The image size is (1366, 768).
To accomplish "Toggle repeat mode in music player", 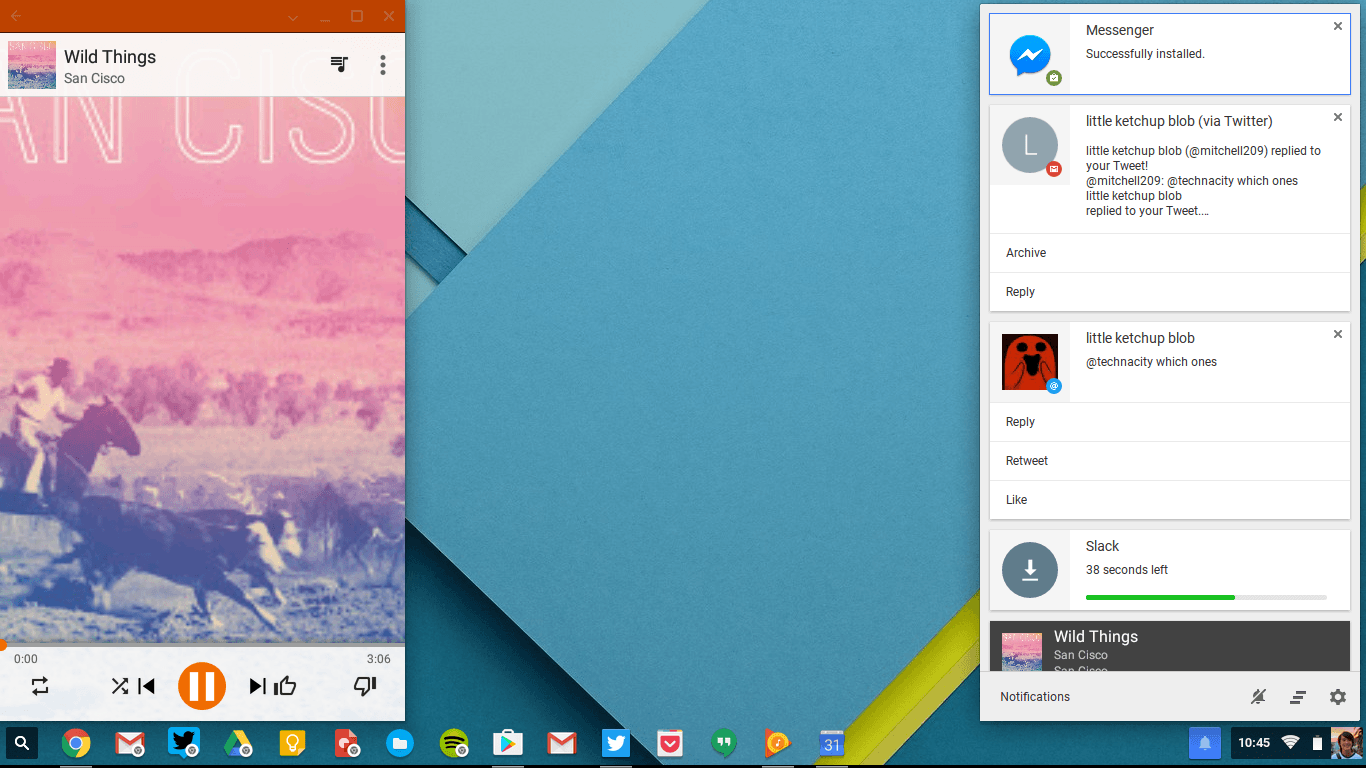I will click(40, 686).
